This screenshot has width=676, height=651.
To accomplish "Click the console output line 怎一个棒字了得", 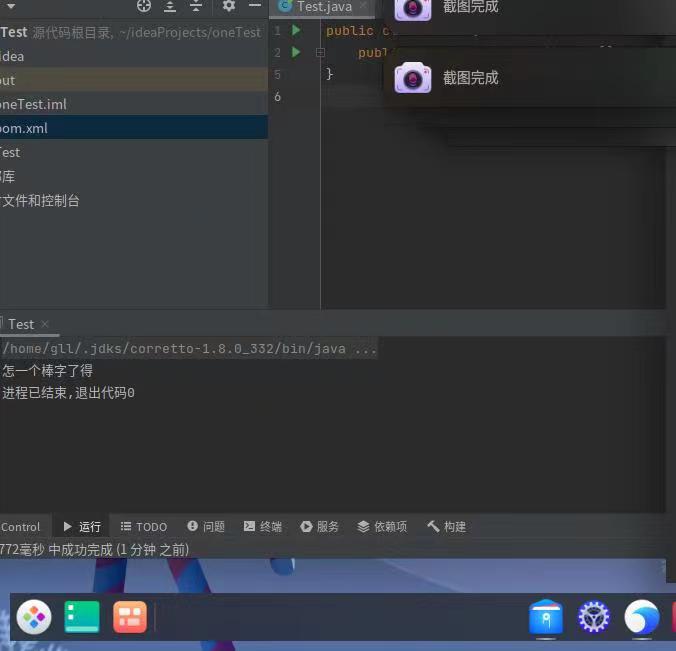I will point(47,371).
